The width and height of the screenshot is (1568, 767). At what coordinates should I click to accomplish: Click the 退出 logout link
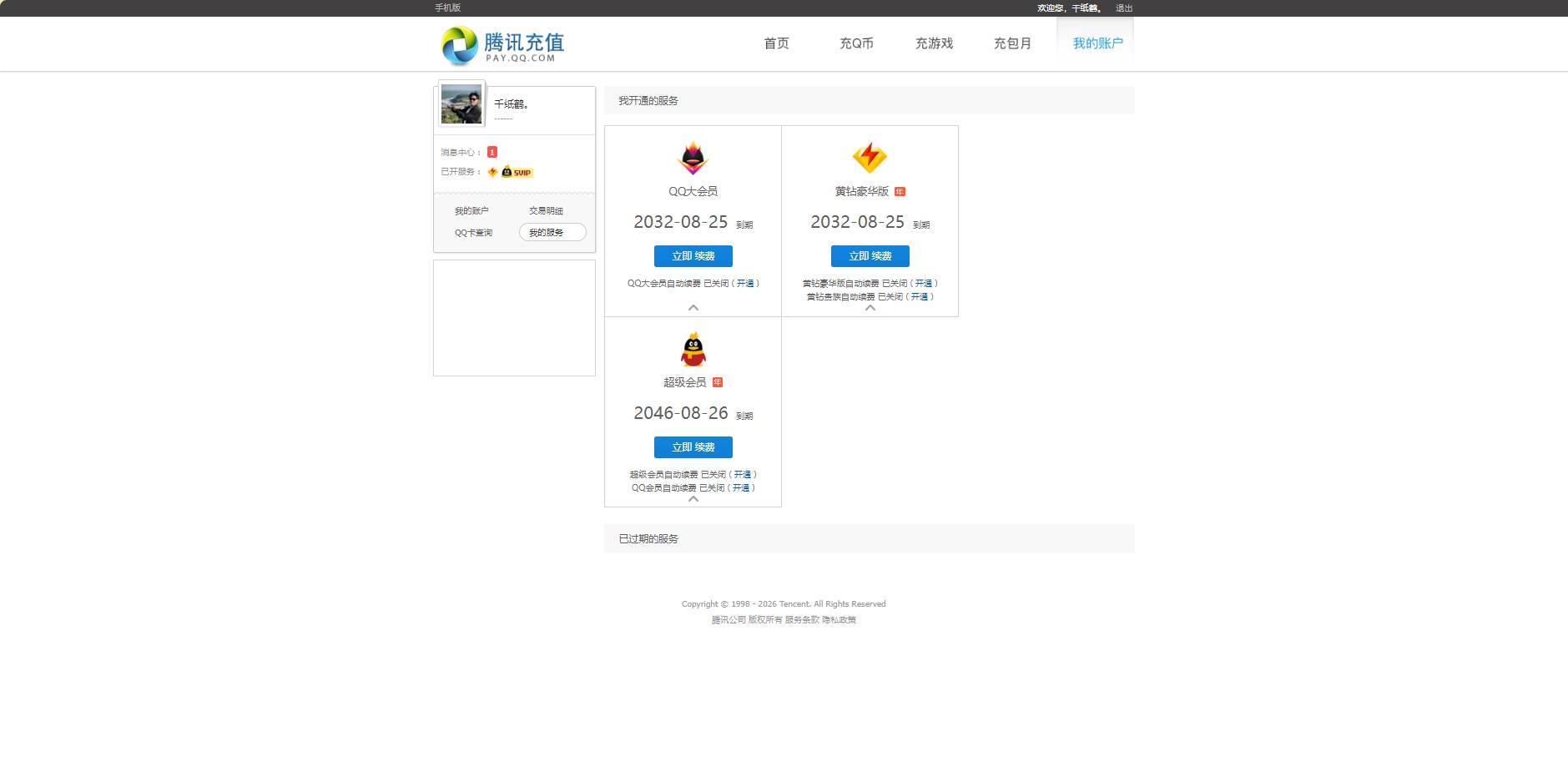point(1123,8)
